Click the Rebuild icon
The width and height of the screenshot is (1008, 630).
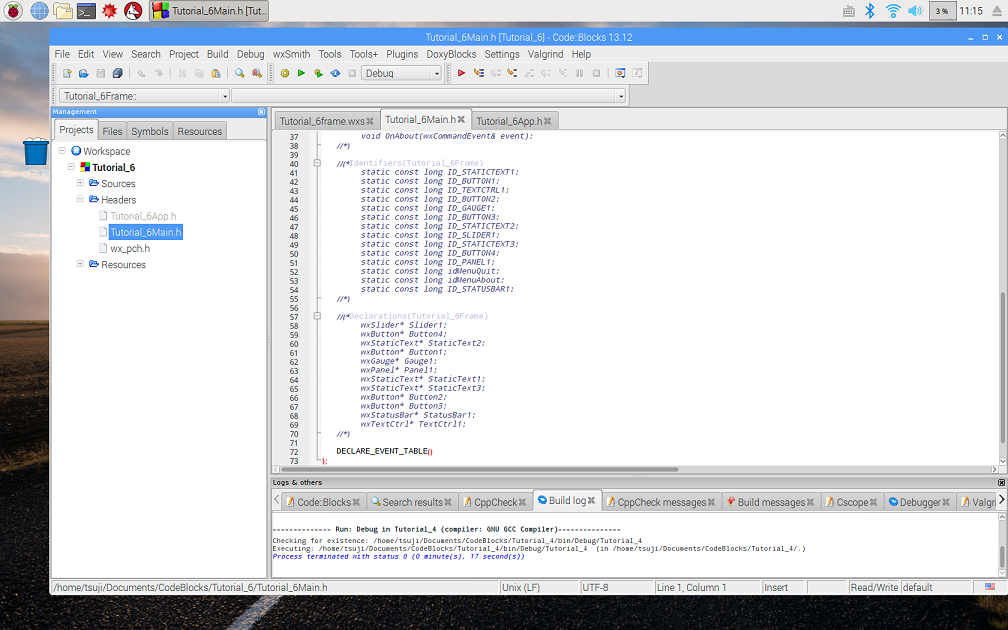(x=335, y=73)
